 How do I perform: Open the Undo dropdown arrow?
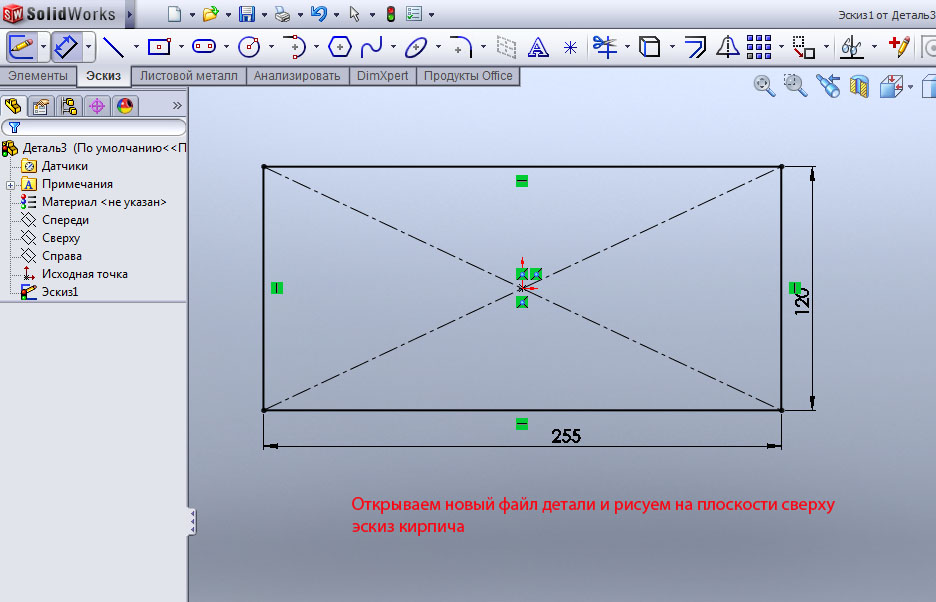[335, 15]
